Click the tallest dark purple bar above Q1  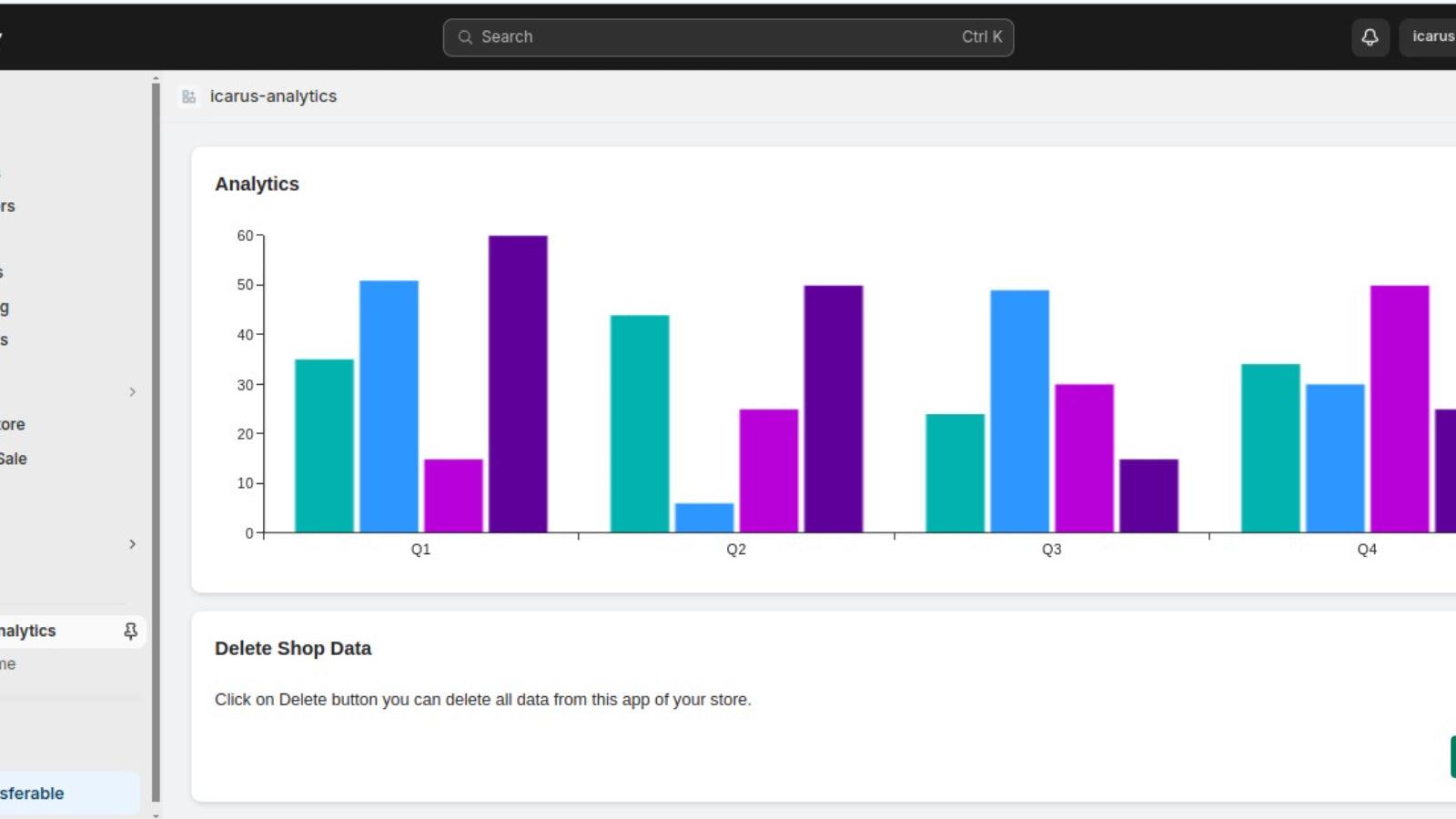(518, 382)
